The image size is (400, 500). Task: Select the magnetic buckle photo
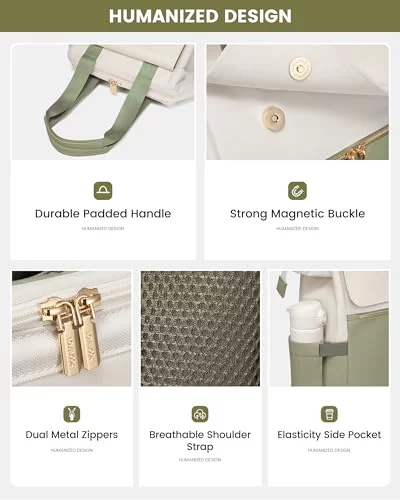click(x=297, y=102)
